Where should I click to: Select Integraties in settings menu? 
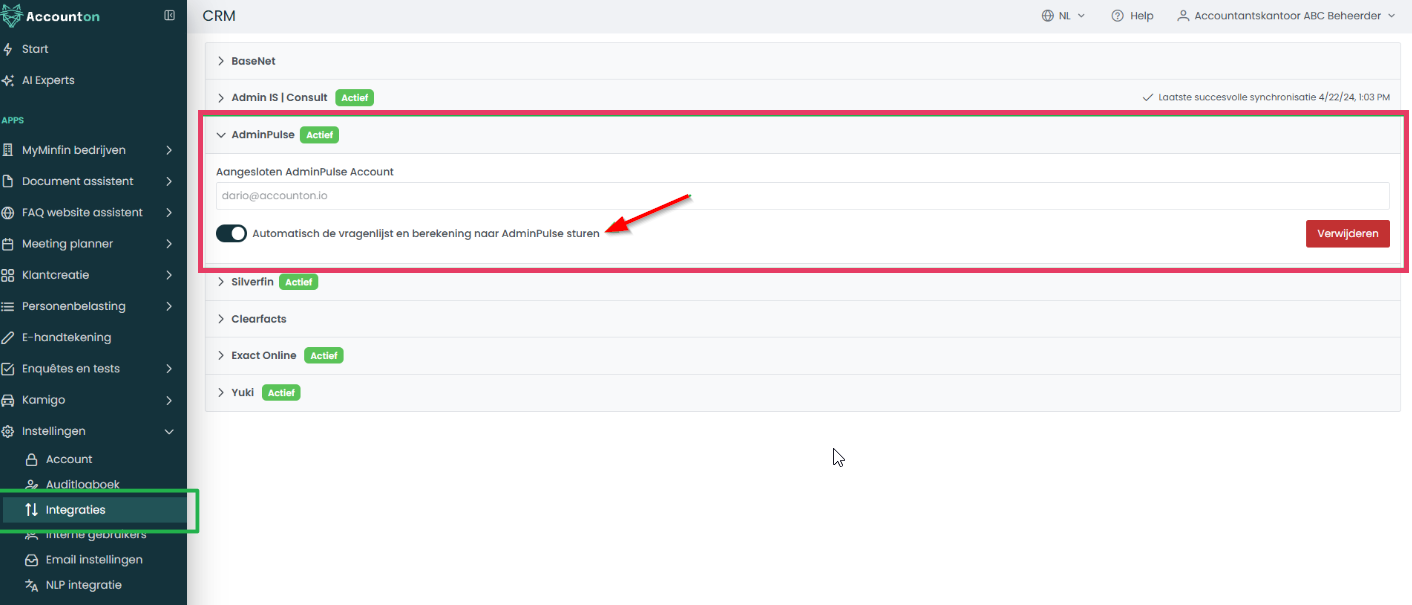click(75, 510)
